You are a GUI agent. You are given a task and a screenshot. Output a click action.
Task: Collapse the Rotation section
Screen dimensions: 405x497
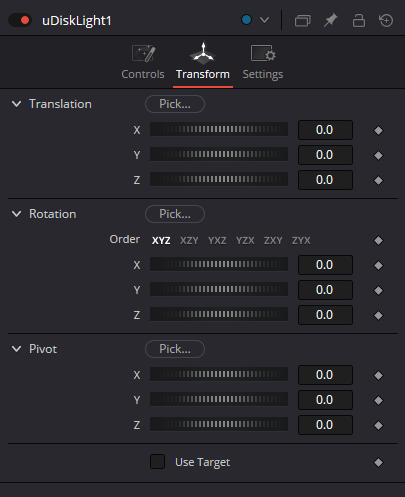pos(16,214)
